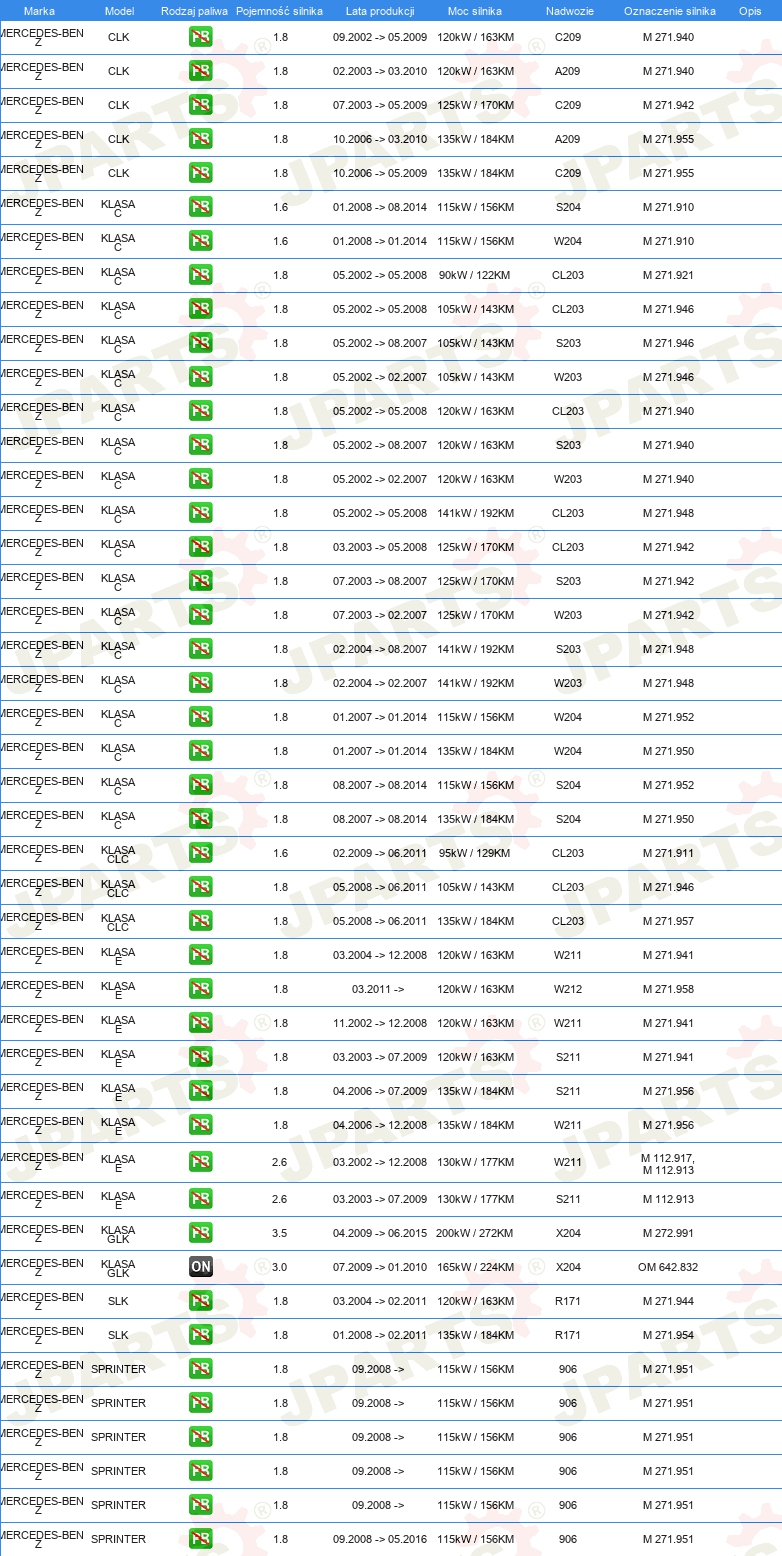The image size is (782, 1556).
Task: Click the 165kW / 224KM power cell
Action: pos(475,1267)
